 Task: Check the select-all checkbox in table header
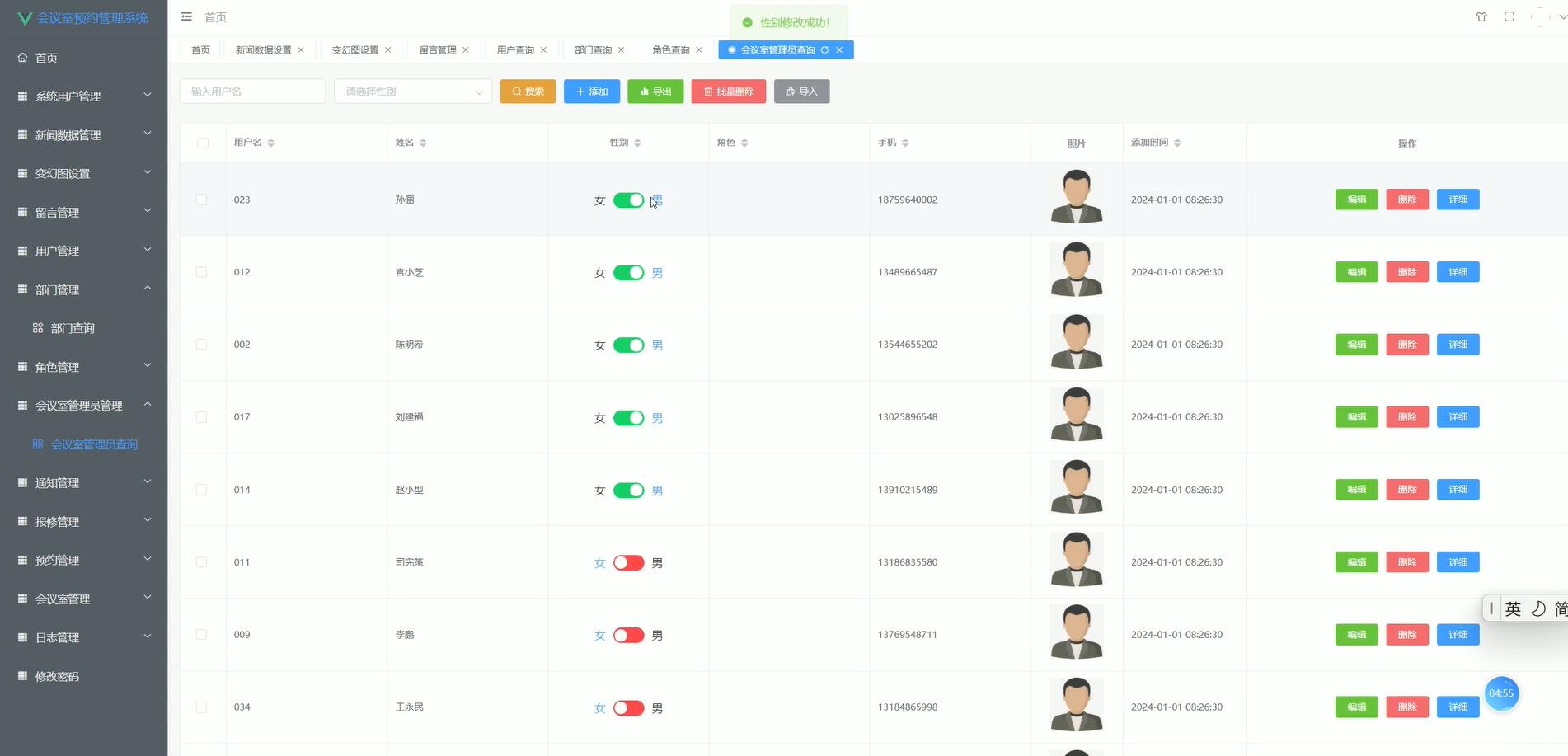[202, 143]
